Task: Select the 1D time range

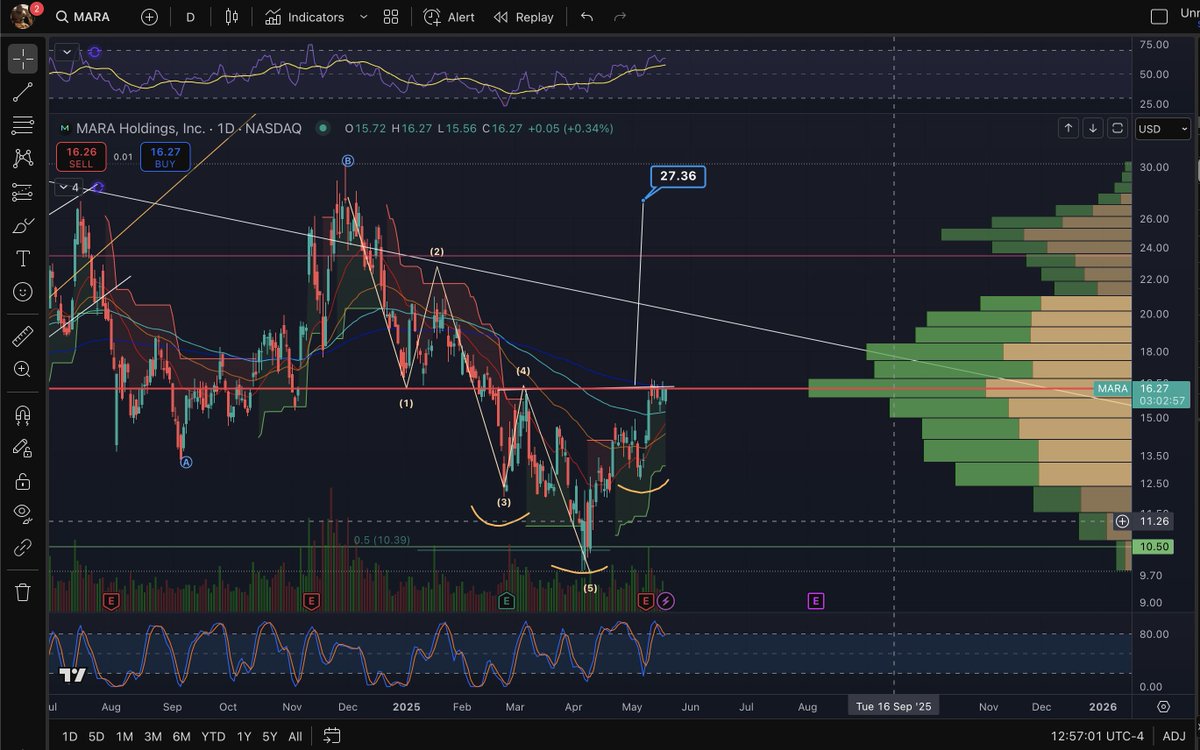Action: pos(69,737)
